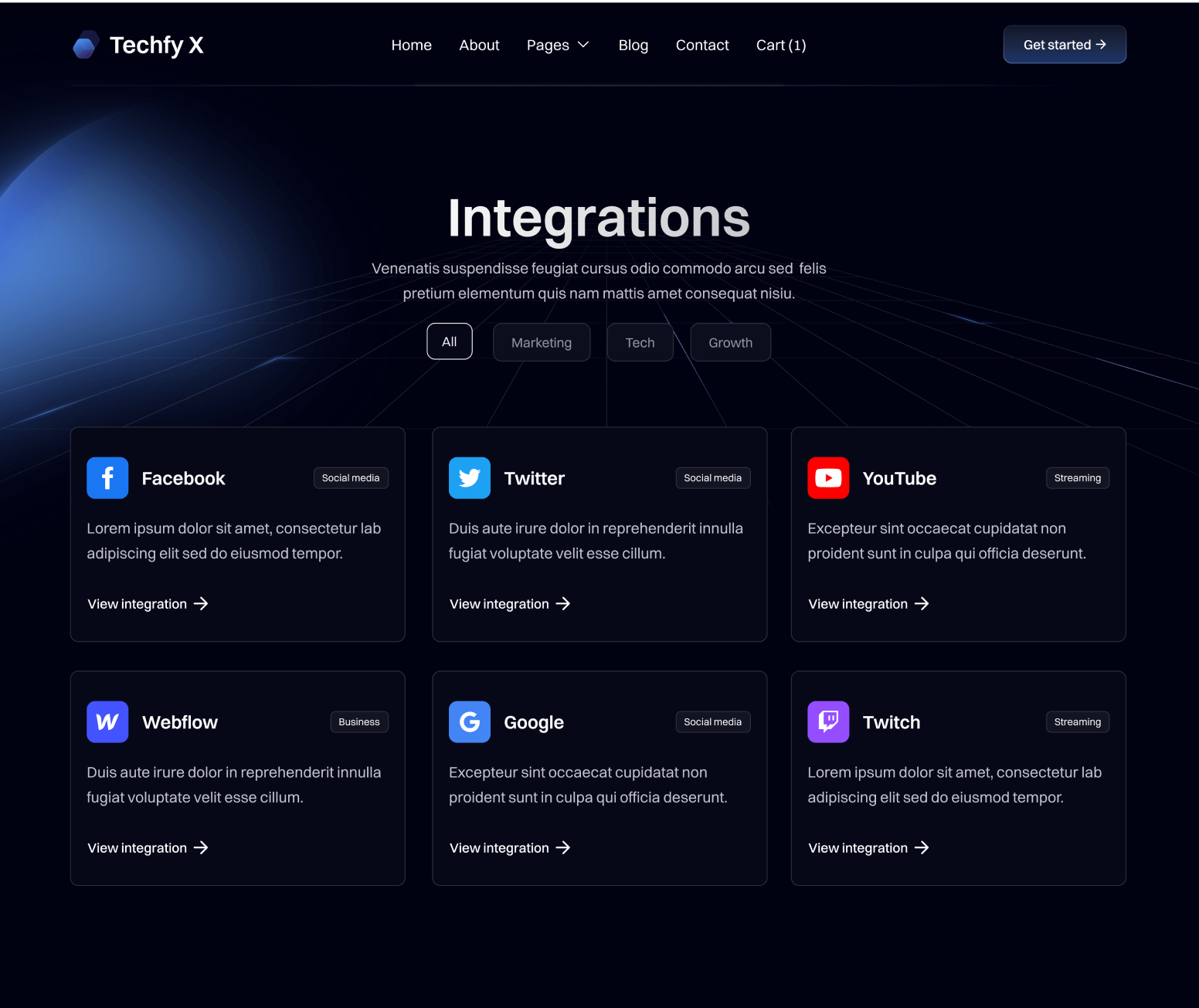The height and width of the screenshot is (1008, 1199).
Task: Click the YouTube card description text
Action: (946, 541)
